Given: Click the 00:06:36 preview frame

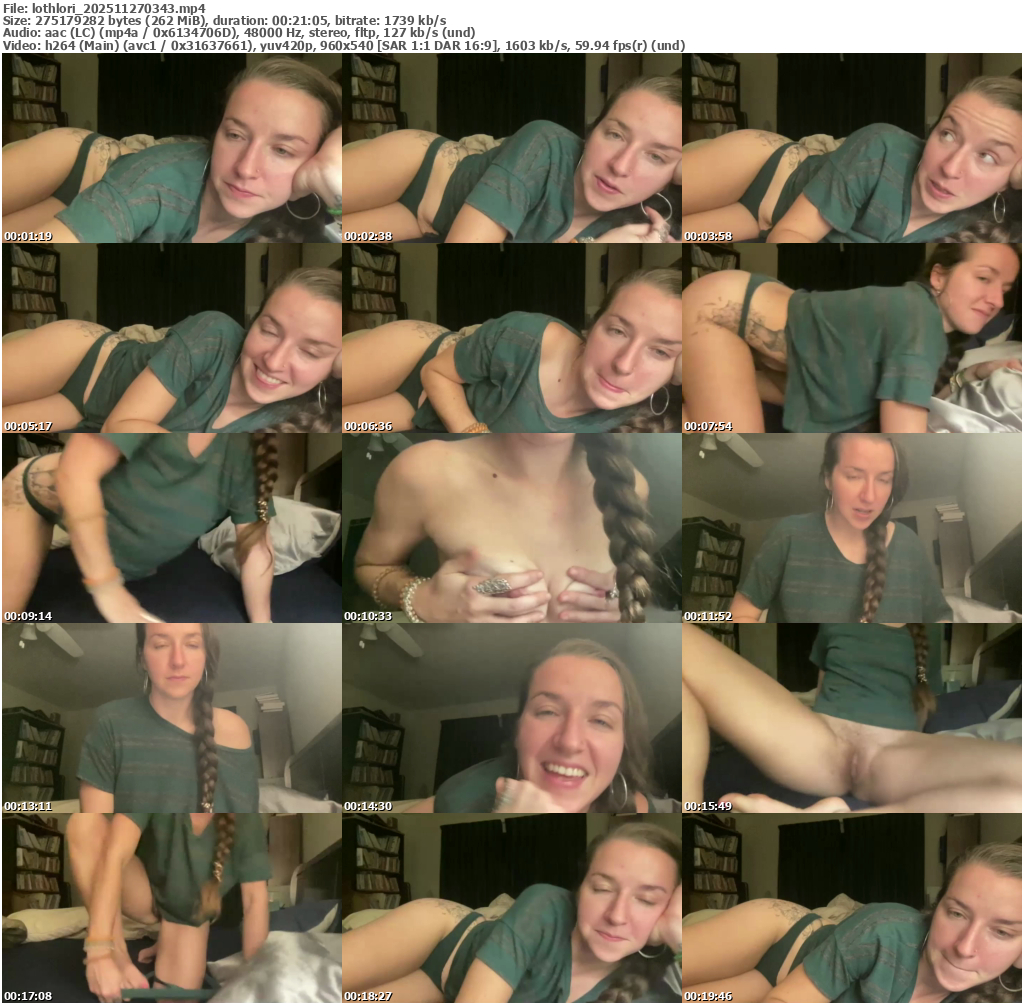Looking at the screenshot, I should [511, 338].
